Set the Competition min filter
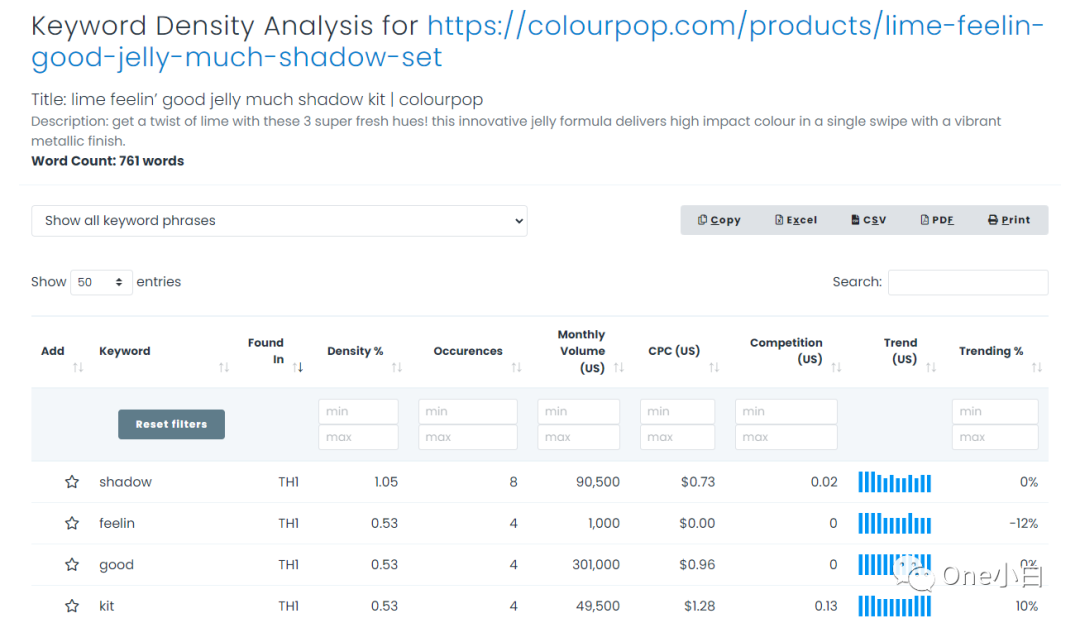1080x623 pixels. (x=786, y=412)
